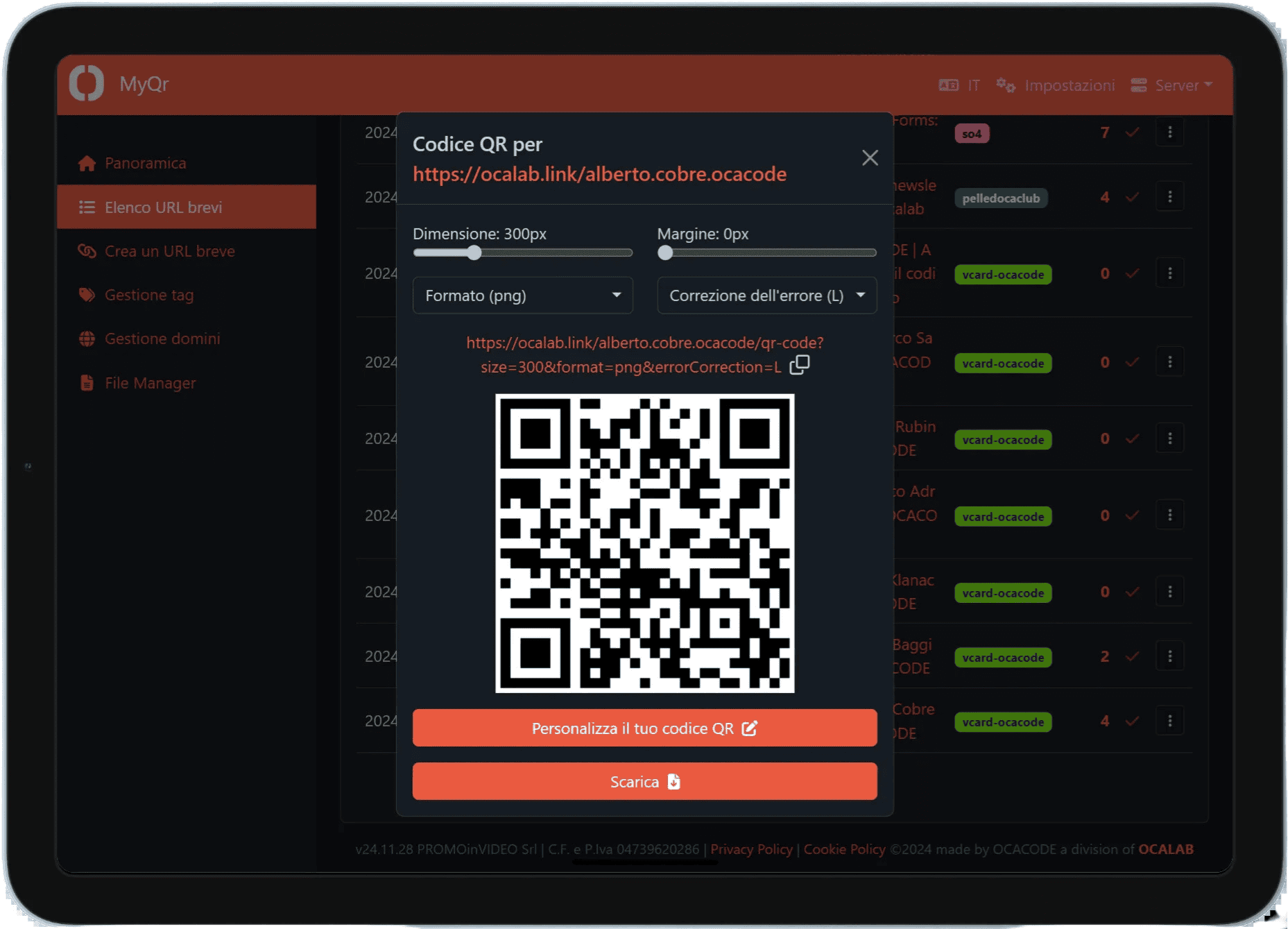Open the OCALAB footer link
Viewport: 1288px width, 929px height.
coord(1166,849)
